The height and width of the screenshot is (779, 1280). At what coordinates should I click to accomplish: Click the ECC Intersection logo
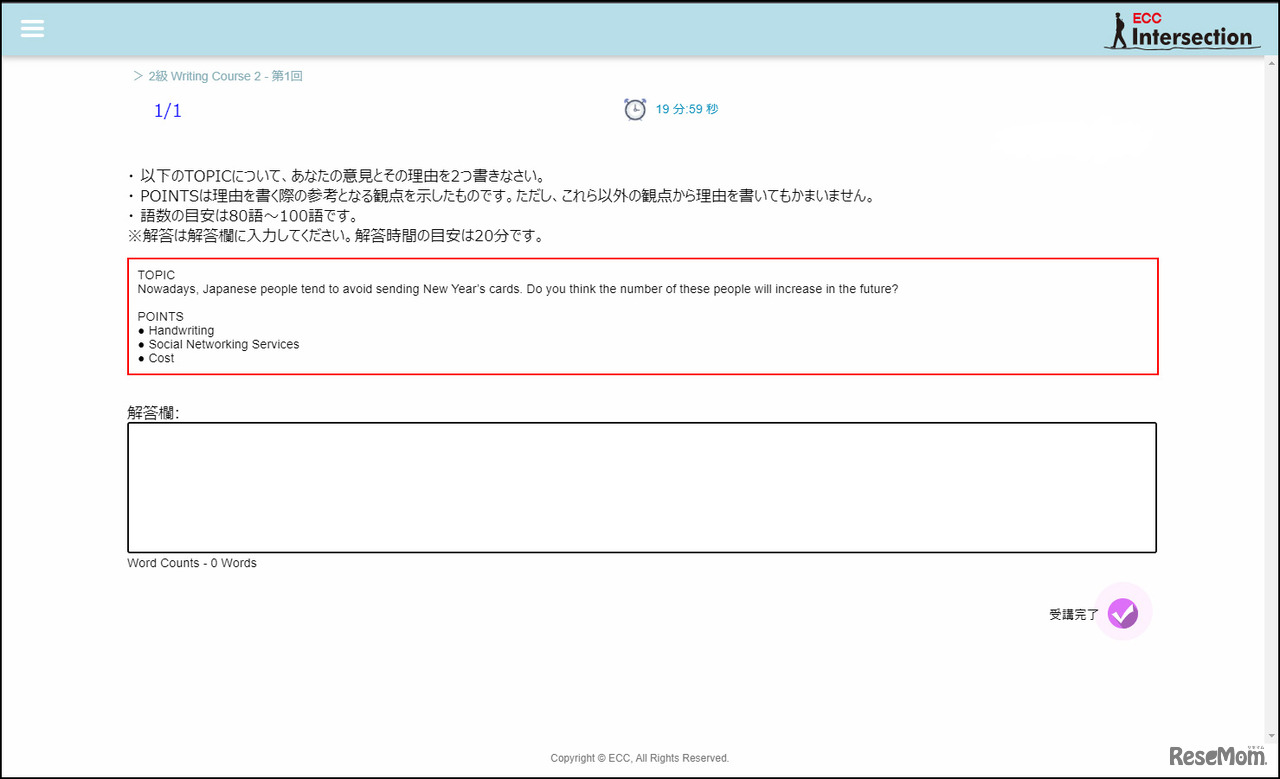point(1183,28)
